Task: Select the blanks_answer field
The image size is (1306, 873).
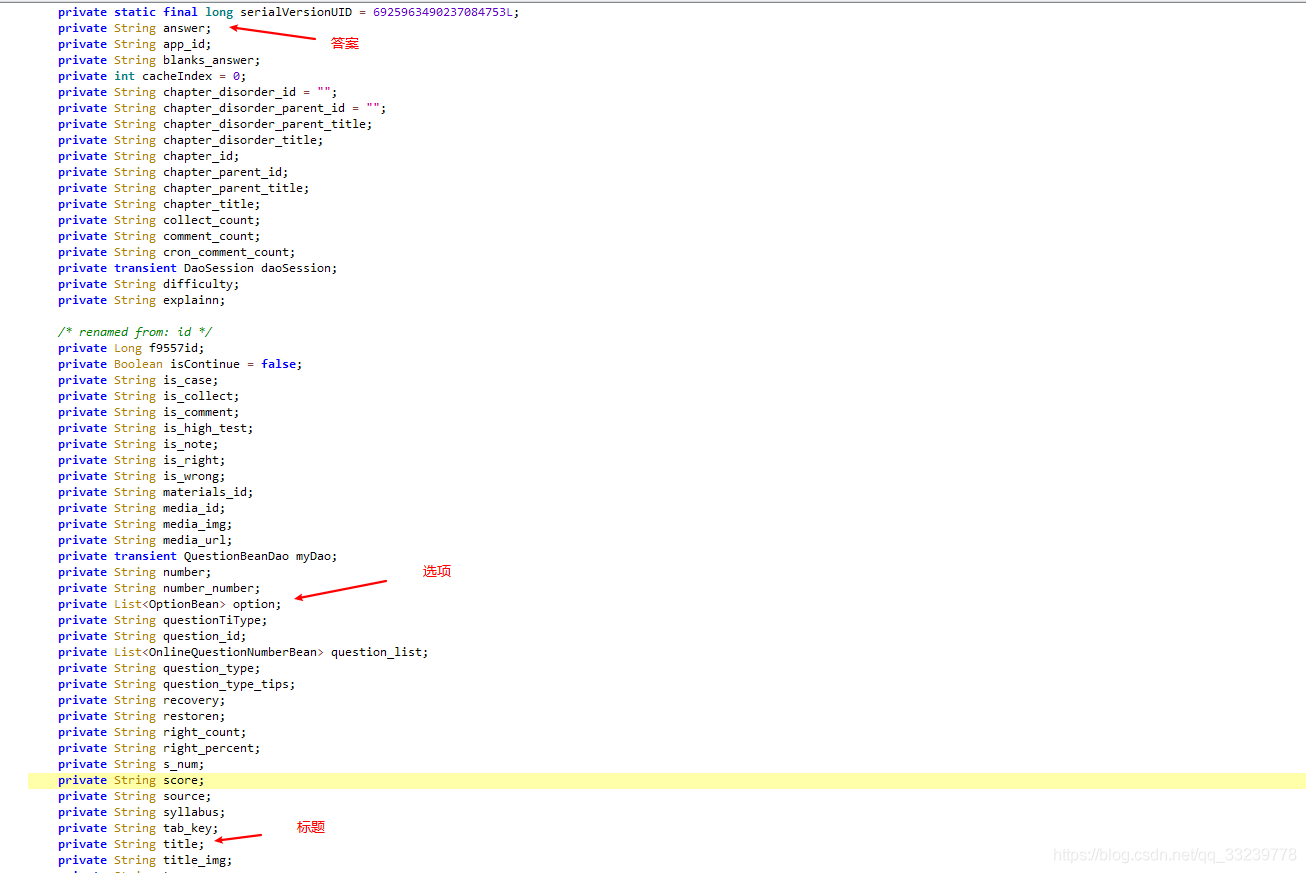Action: [x=159, y=60]
